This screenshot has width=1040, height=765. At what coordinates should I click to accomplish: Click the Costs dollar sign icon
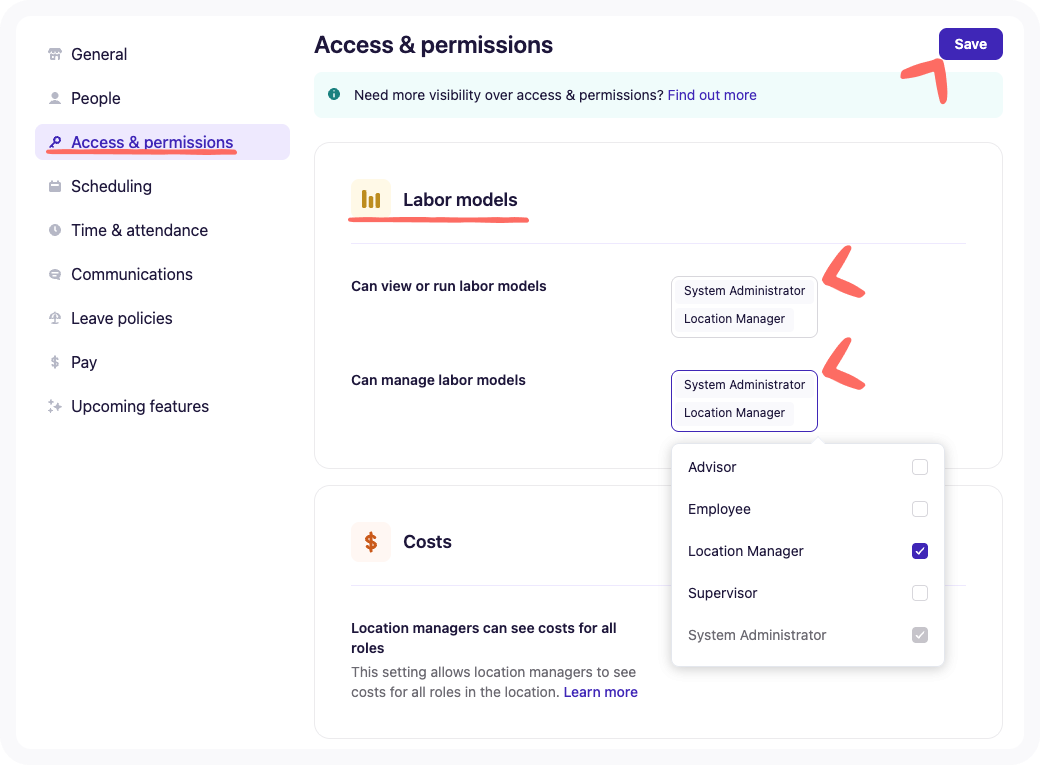click(x=371, y=541)
